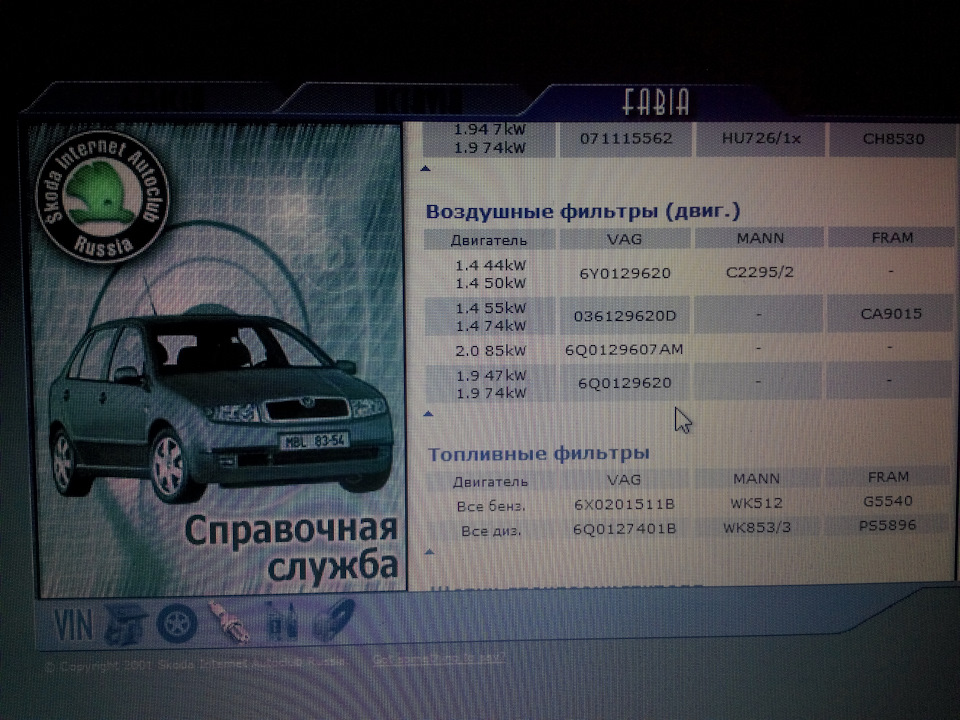960x720 pixels.
Task: Select FRAM code G5540
Action: click(888, 501)
